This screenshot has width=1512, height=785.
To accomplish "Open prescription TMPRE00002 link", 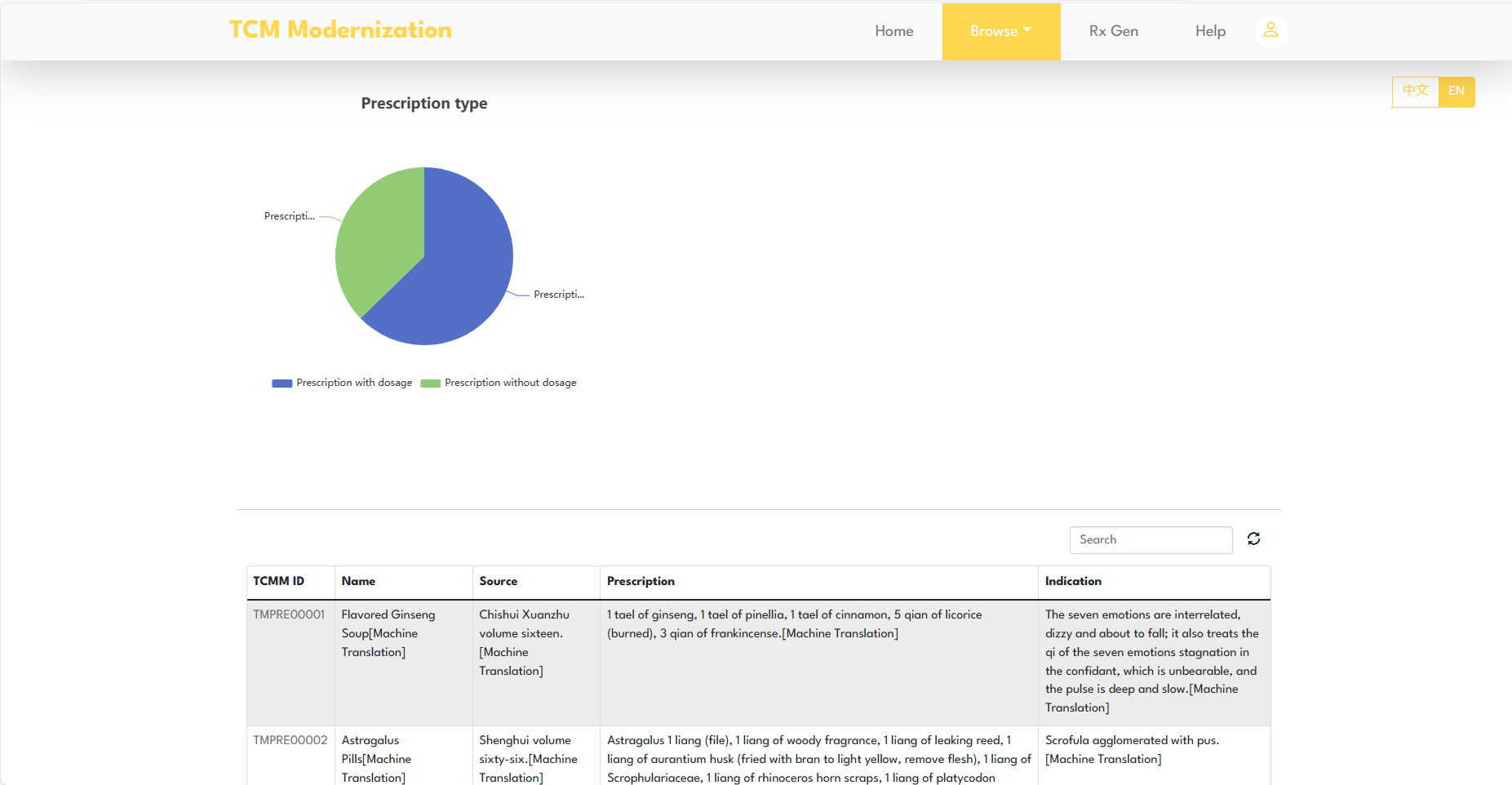I will (290, 740).
